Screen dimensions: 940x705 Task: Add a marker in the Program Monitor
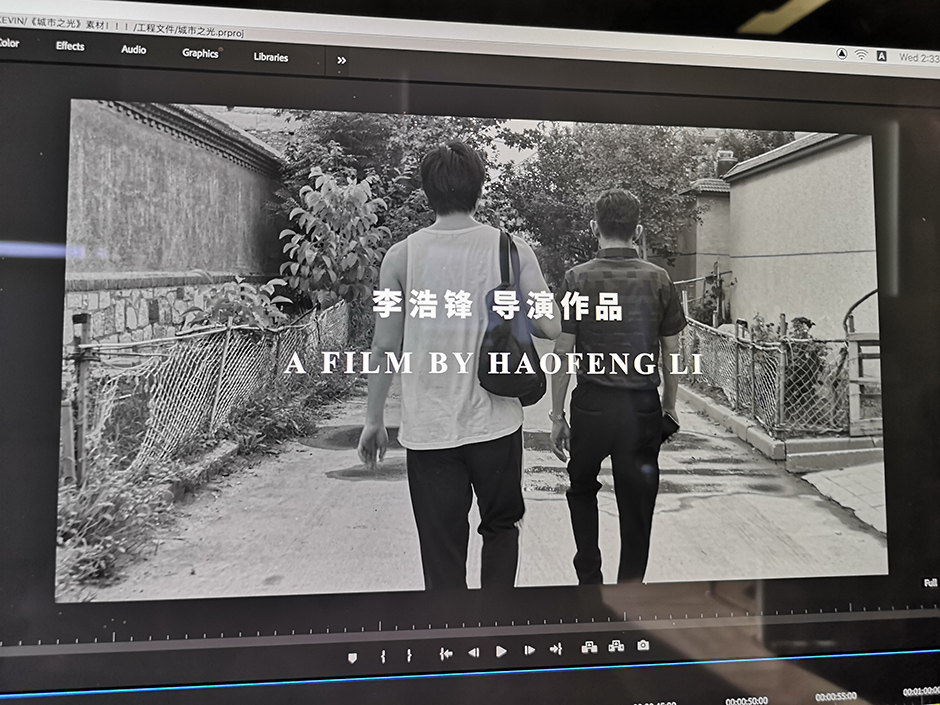[x=352, y=658]
